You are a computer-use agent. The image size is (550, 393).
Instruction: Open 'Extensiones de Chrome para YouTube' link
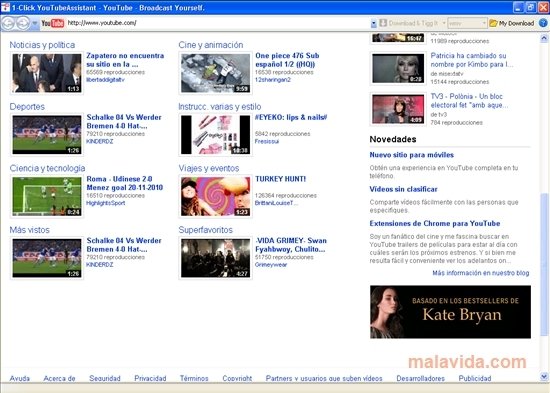(435, 224)
